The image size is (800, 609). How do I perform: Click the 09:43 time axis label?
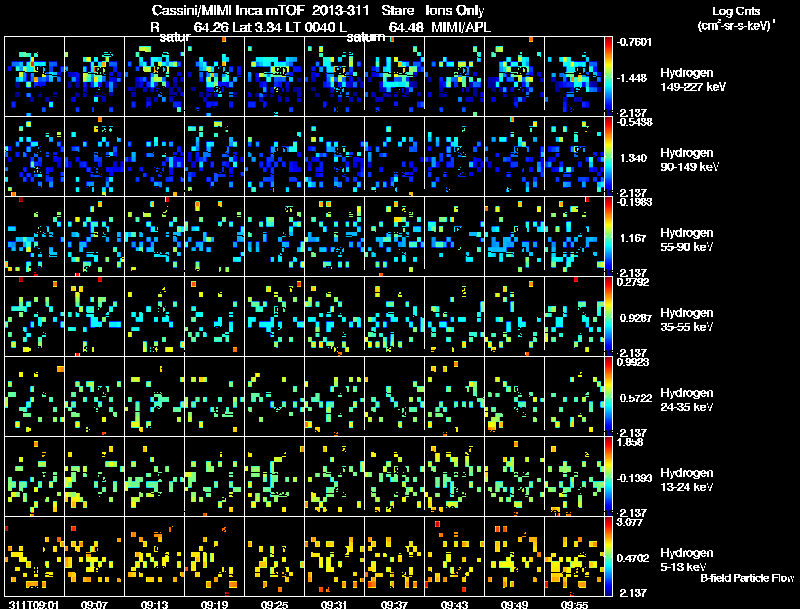coord(454,605)
